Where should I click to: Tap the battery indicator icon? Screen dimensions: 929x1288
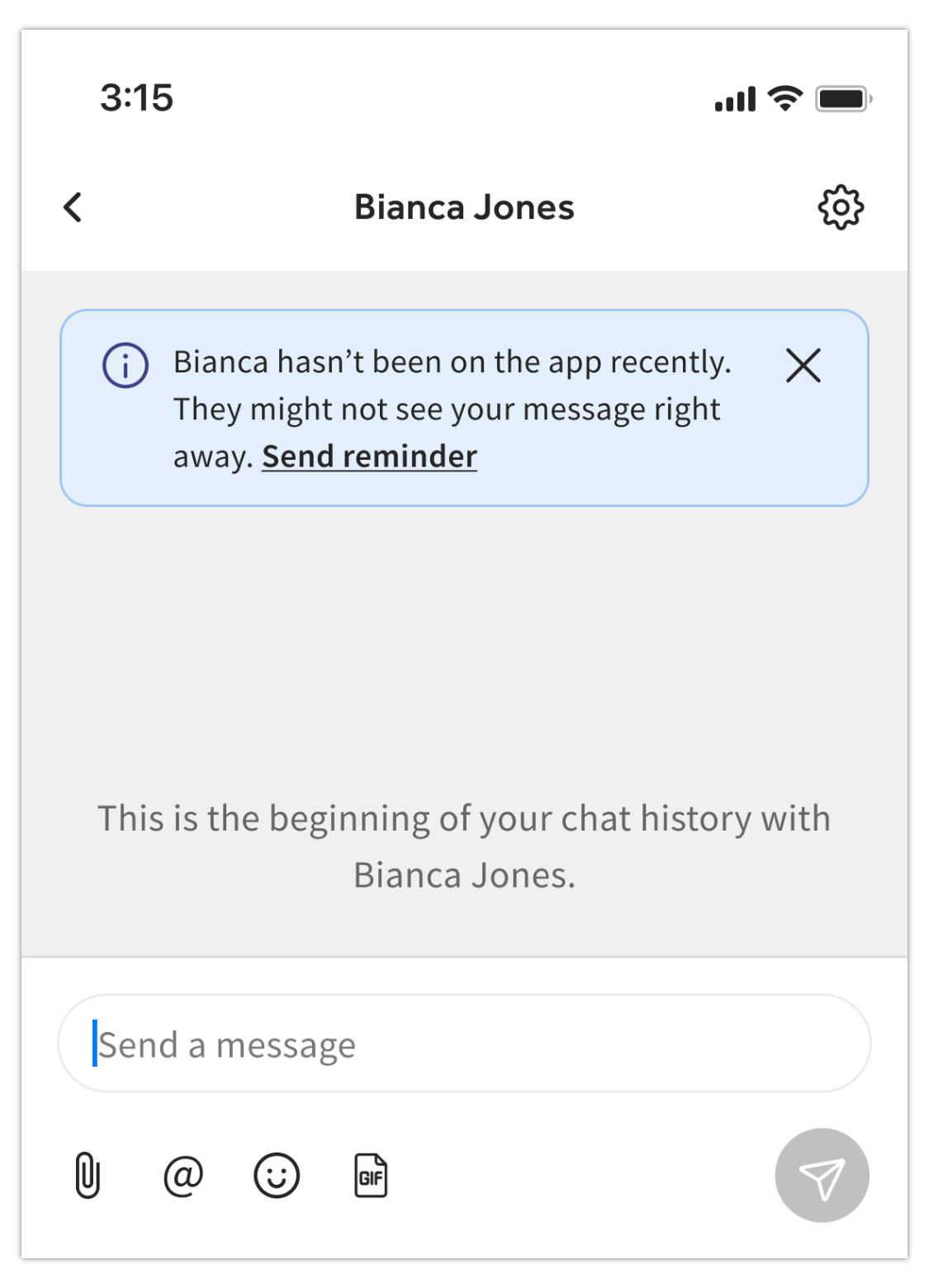[842, 99]
